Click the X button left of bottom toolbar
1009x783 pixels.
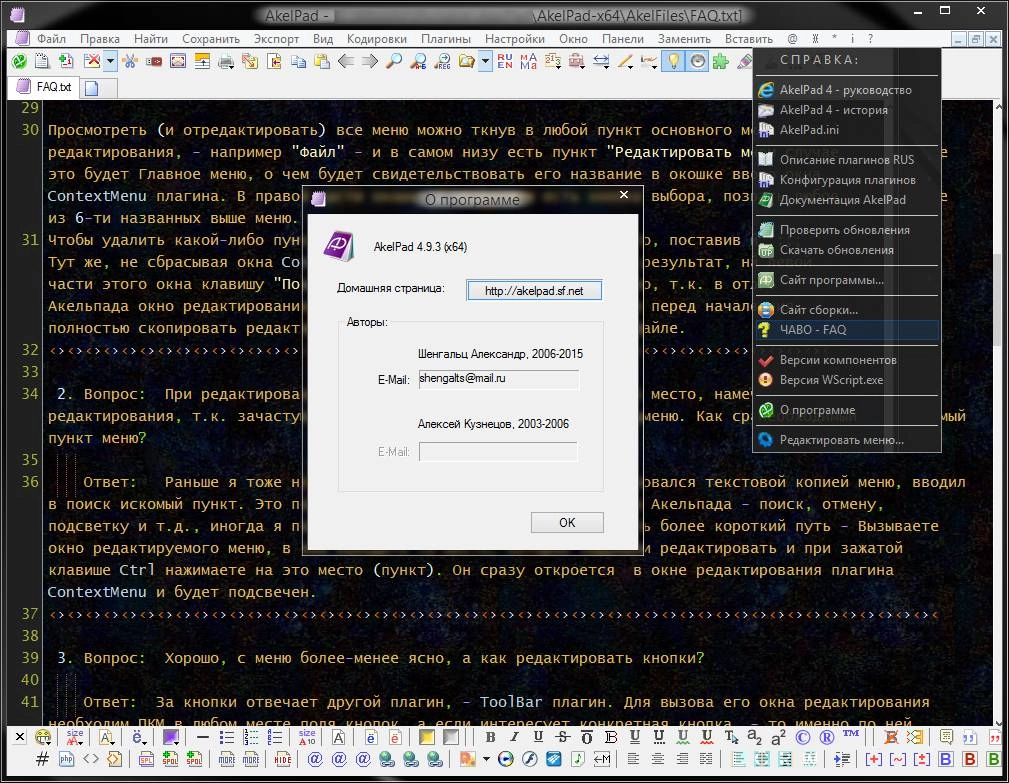20,737
